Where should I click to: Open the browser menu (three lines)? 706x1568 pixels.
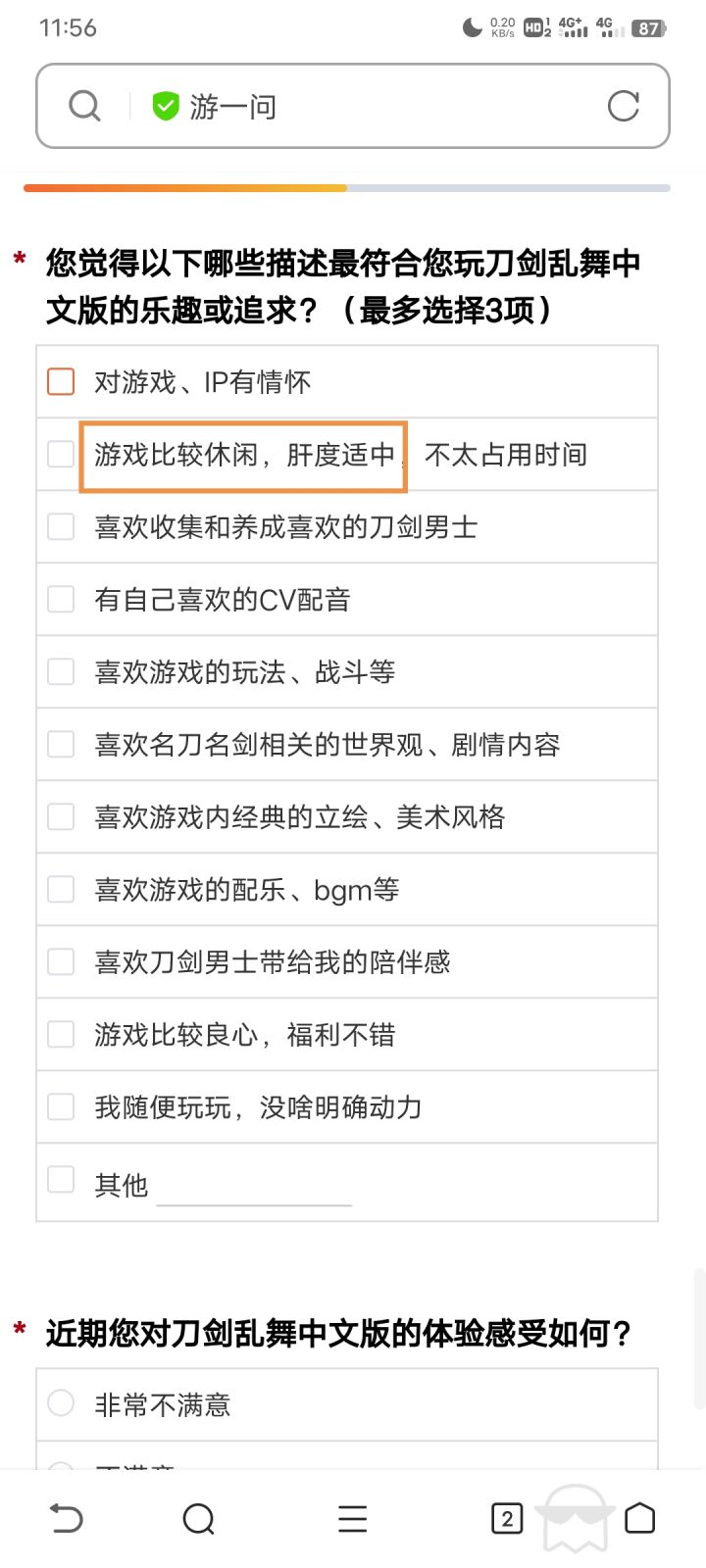[x=352, y=1519]
